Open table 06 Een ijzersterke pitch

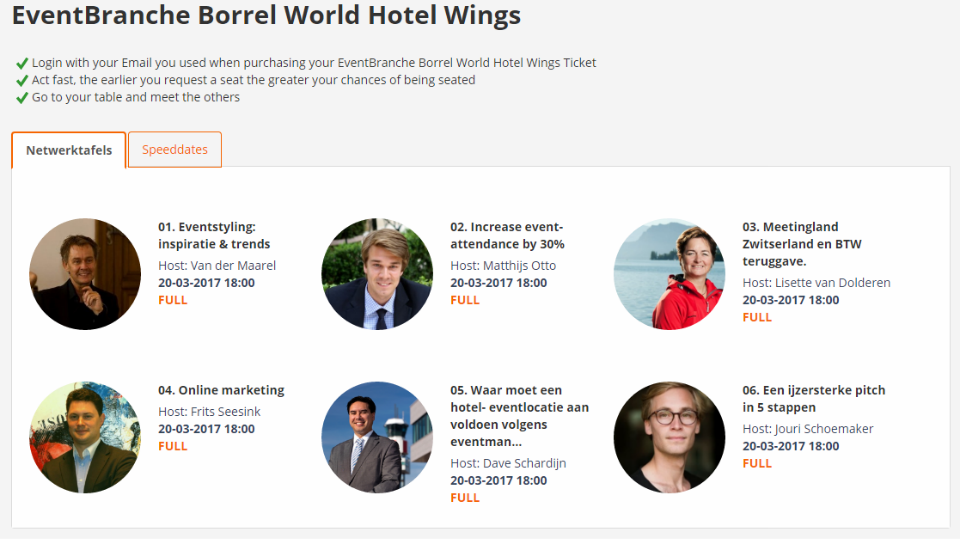click(813, 398)
